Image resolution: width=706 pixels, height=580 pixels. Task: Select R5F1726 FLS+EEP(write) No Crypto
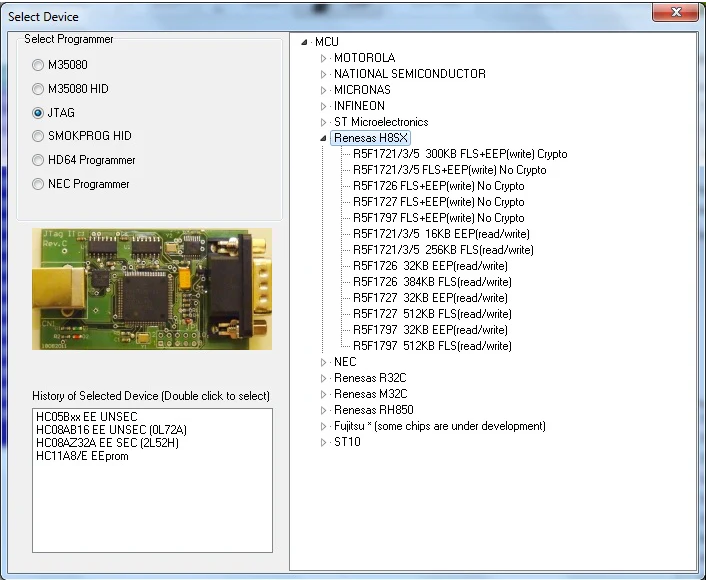tap(439, 186)
